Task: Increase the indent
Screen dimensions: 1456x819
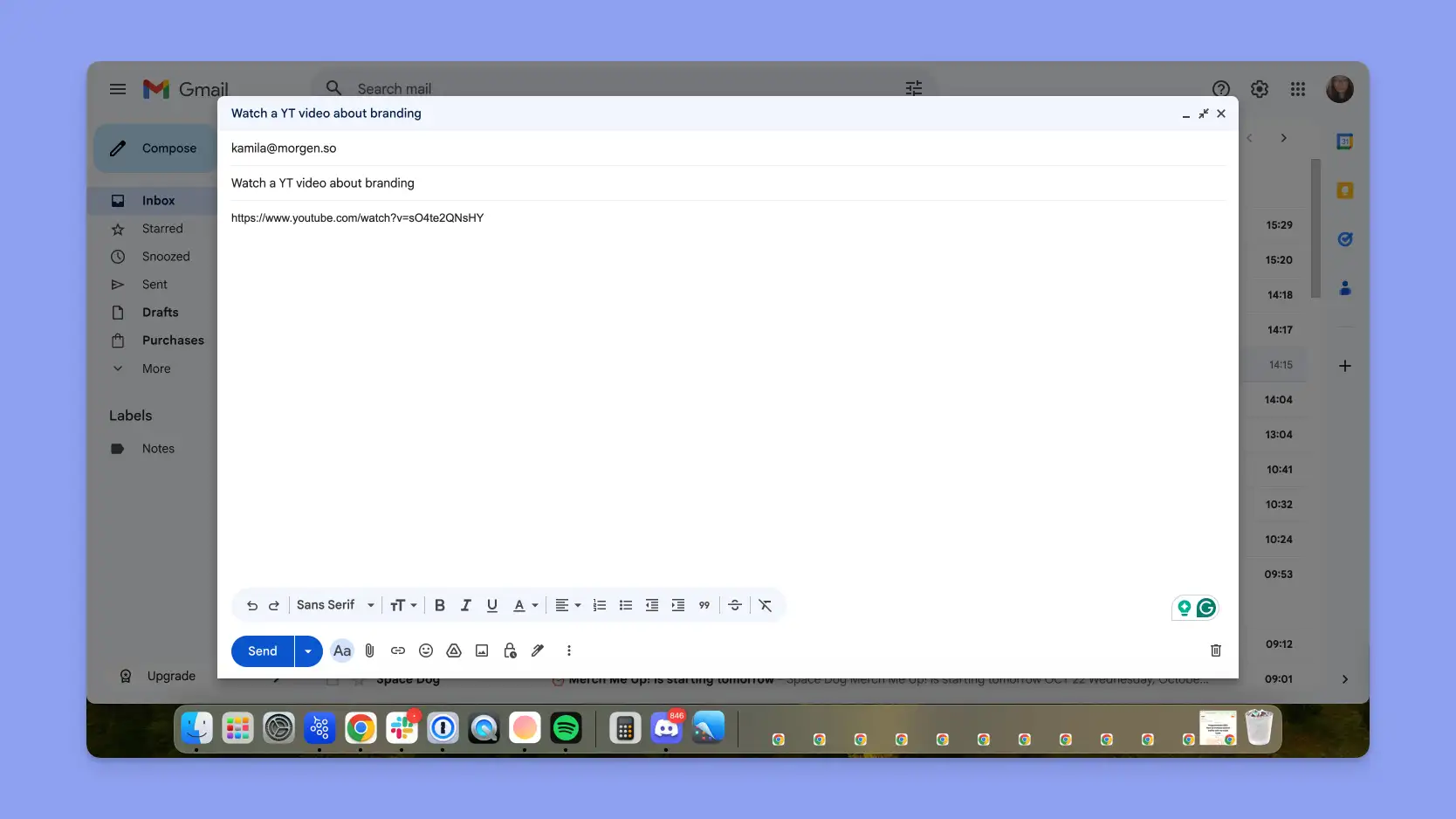Action: click(678, 605)
